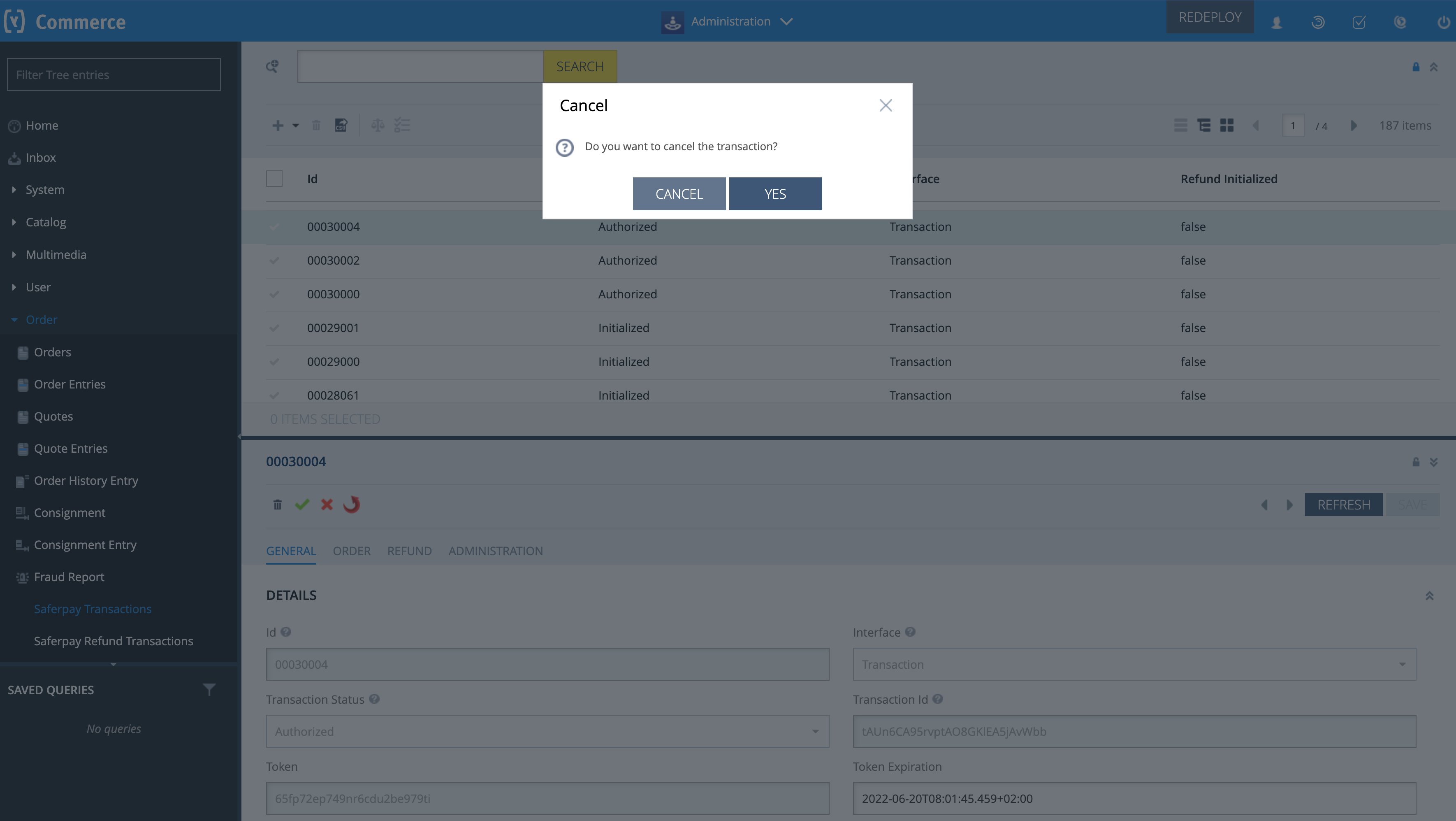Open the Transaction Status dropdown
The height and width of the screenshot is (821, 1456).
pyautogui.click(x=815, y=732)
